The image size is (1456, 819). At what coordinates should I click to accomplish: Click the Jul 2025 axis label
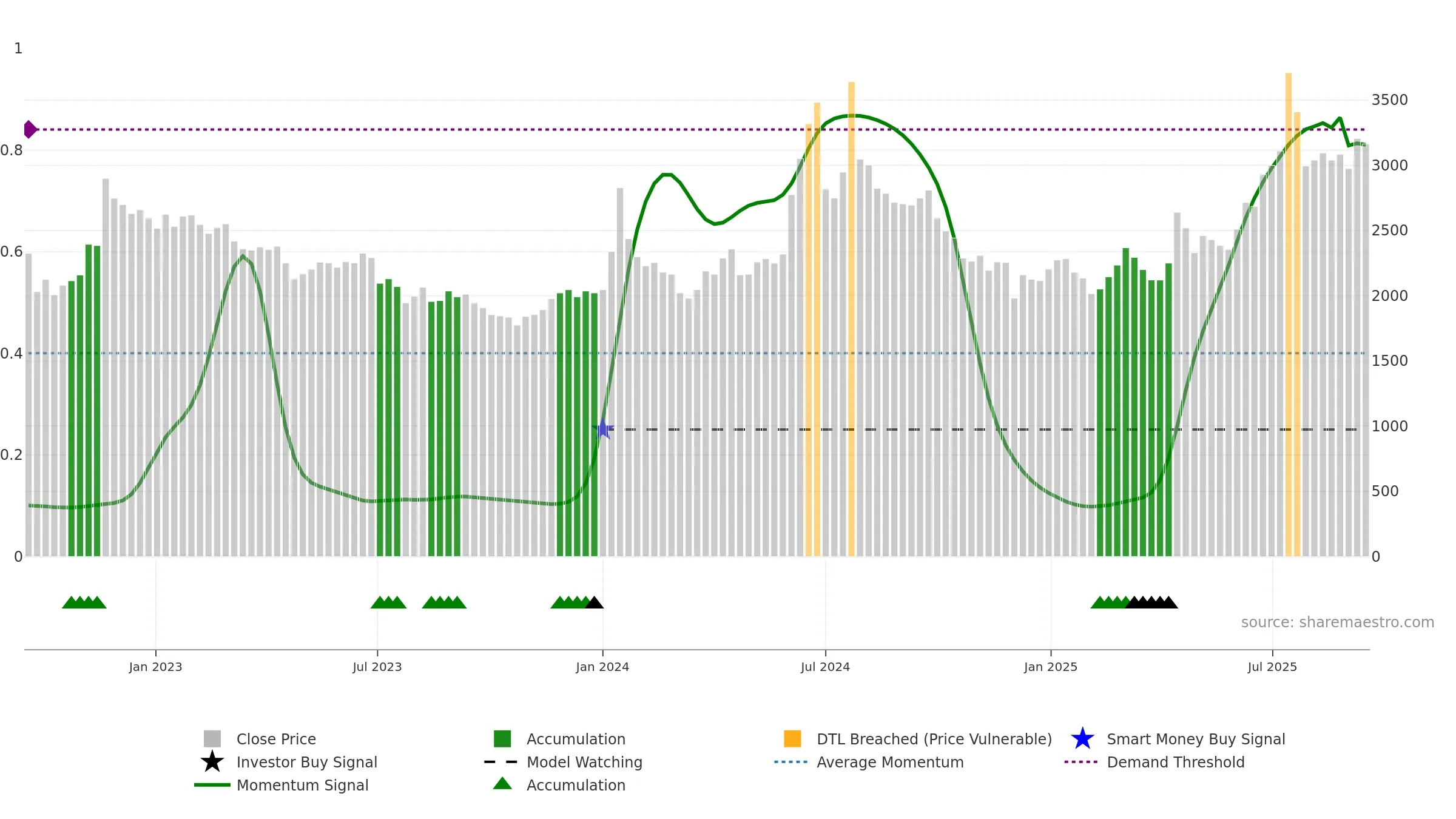(1272, 667)
